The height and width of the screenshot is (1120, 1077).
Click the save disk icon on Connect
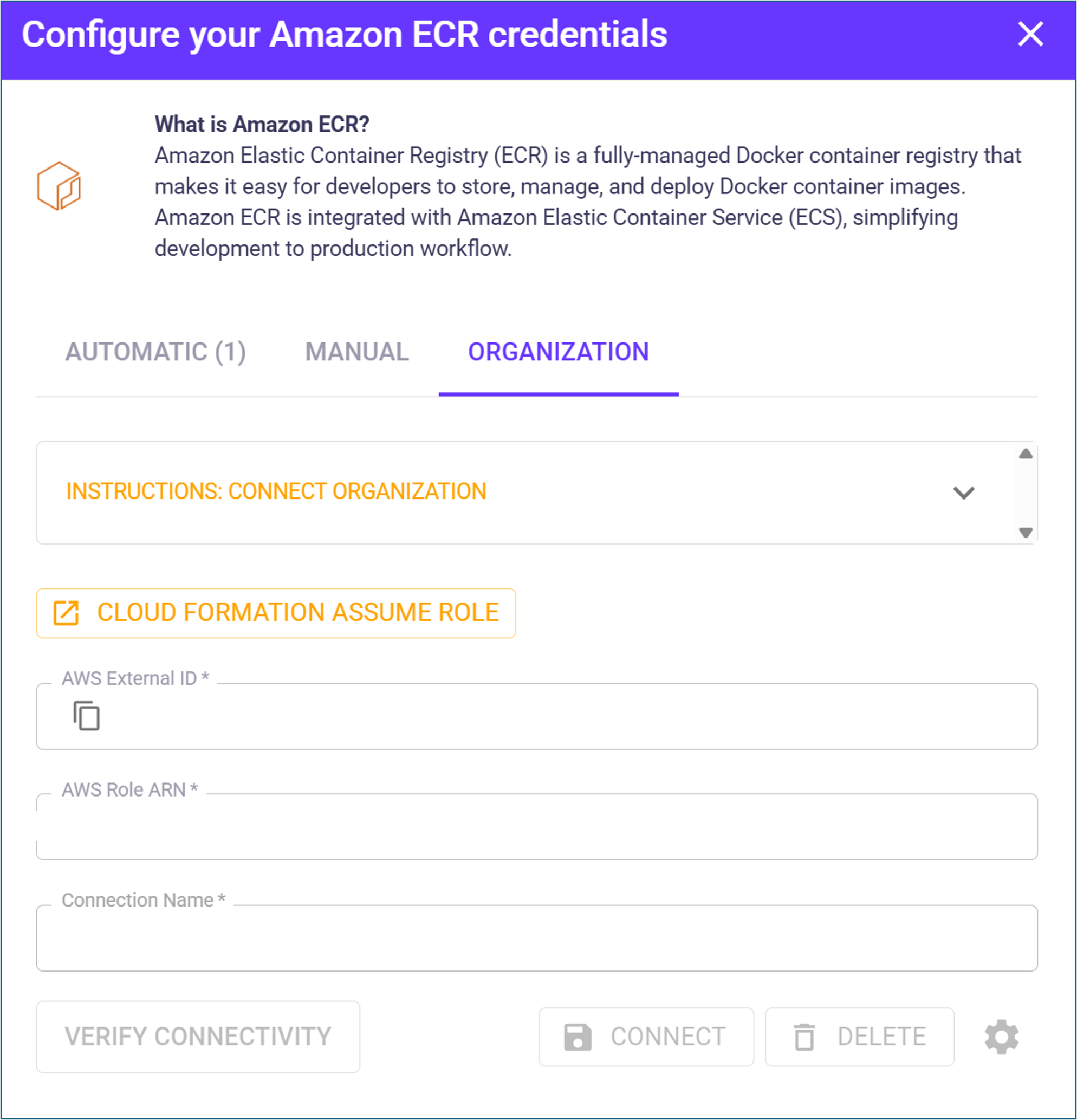[578, 1037]
